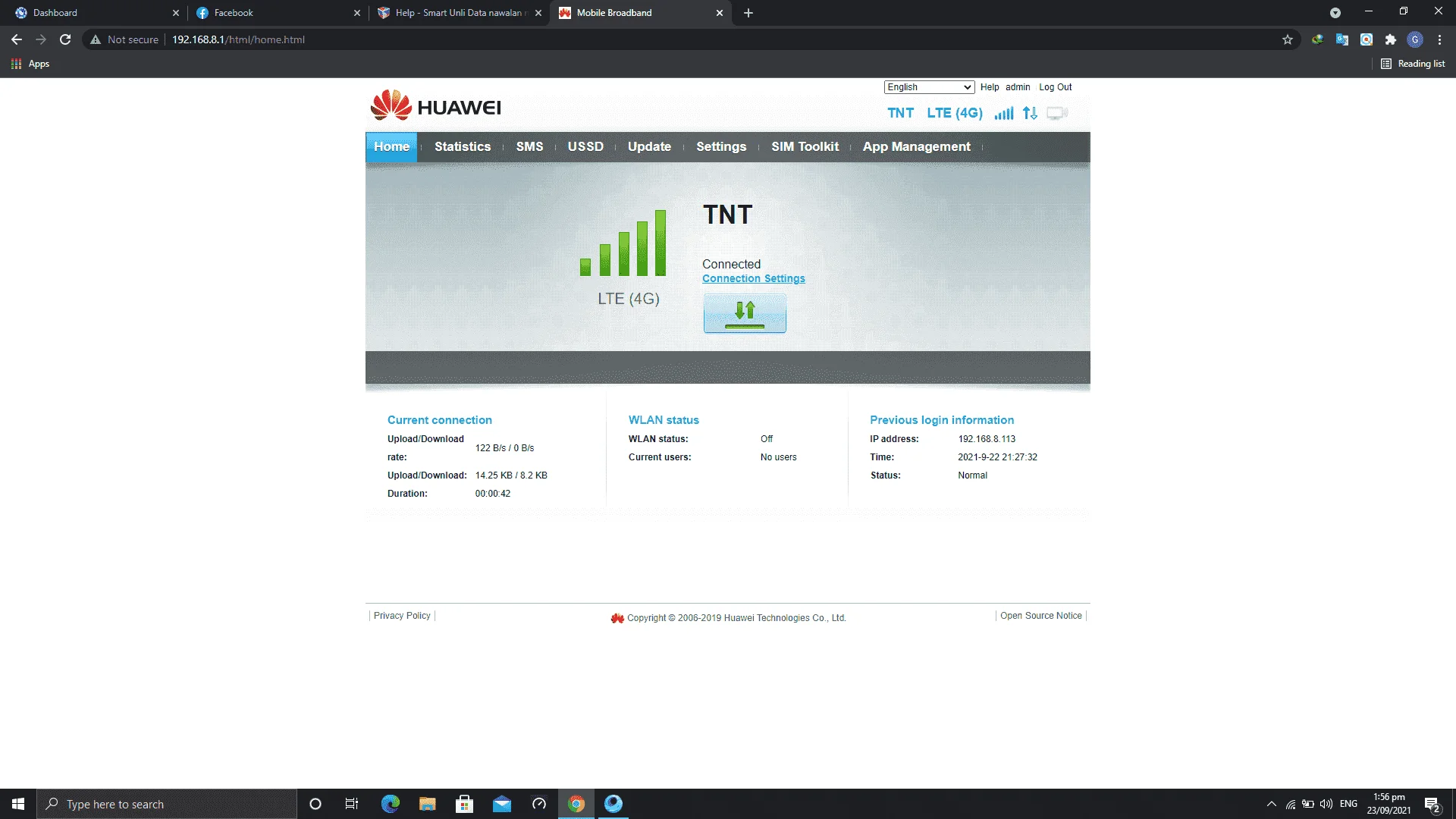Click the Huawei logo
The image size is (1456, 819).
click(436, 105)
